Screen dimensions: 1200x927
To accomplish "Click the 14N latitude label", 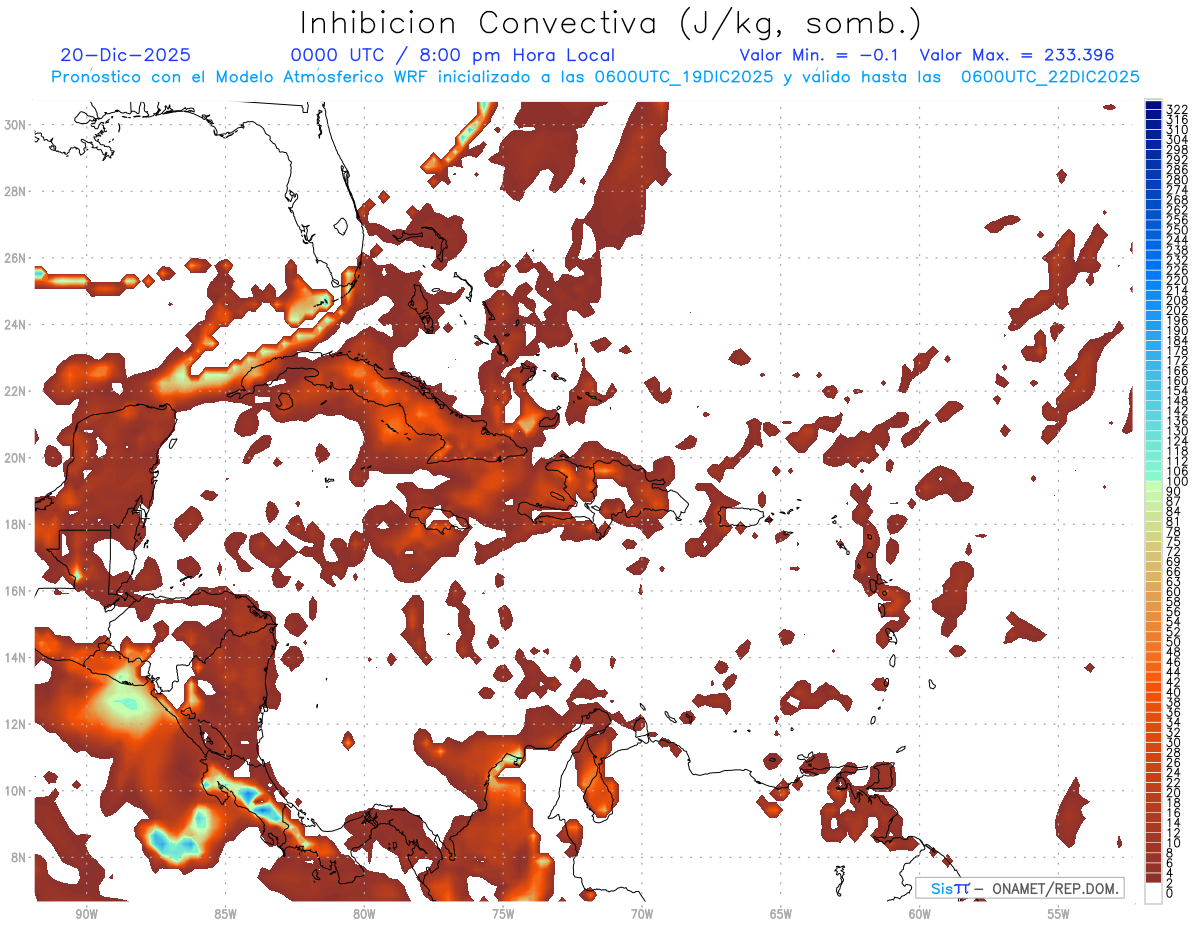I will [x=15, y=657].
